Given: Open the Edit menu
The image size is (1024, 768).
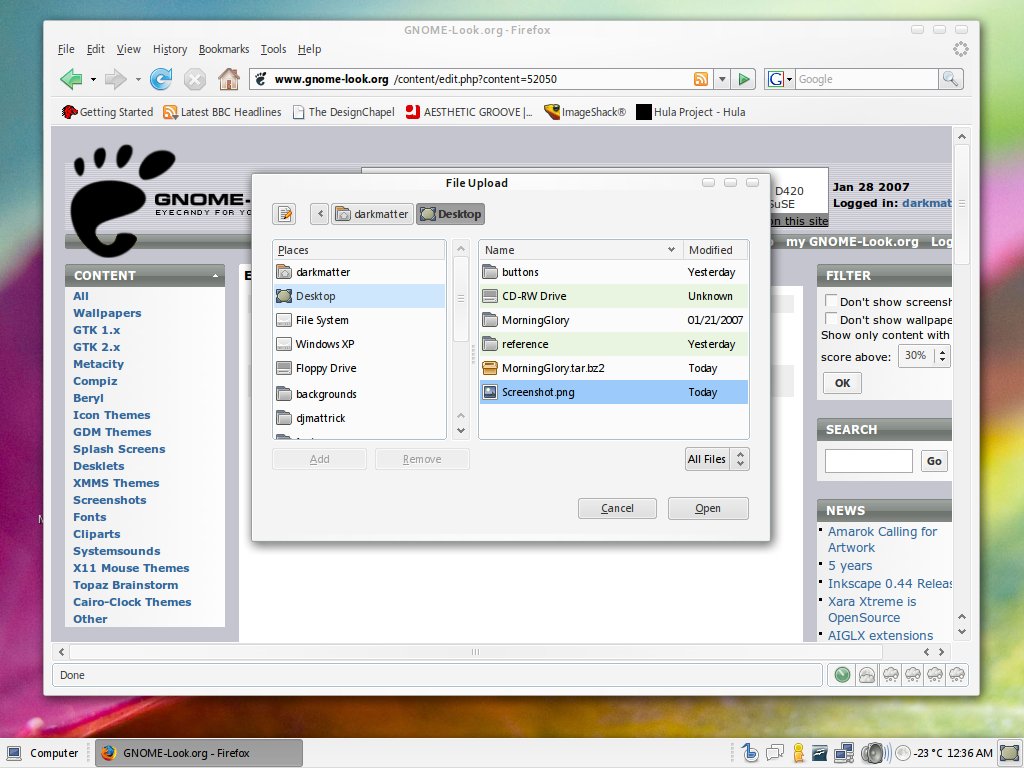Looking at the screenshot, I should click(95, 49).
